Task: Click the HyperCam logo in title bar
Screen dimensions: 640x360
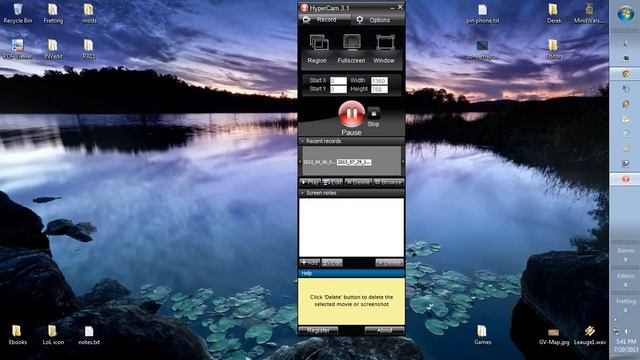Action: pyautogui.click(x=304, y=8)
